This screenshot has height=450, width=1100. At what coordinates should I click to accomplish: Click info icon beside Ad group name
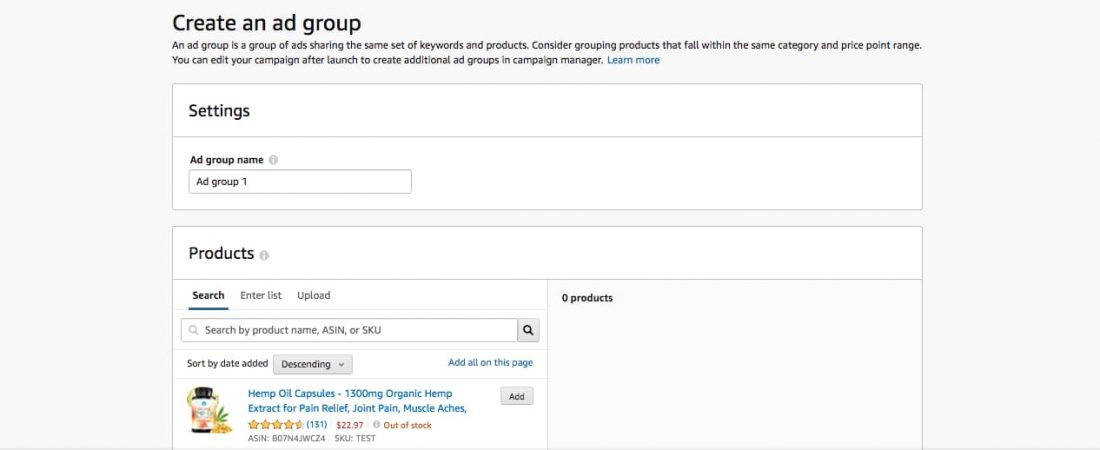click(273, 160)
